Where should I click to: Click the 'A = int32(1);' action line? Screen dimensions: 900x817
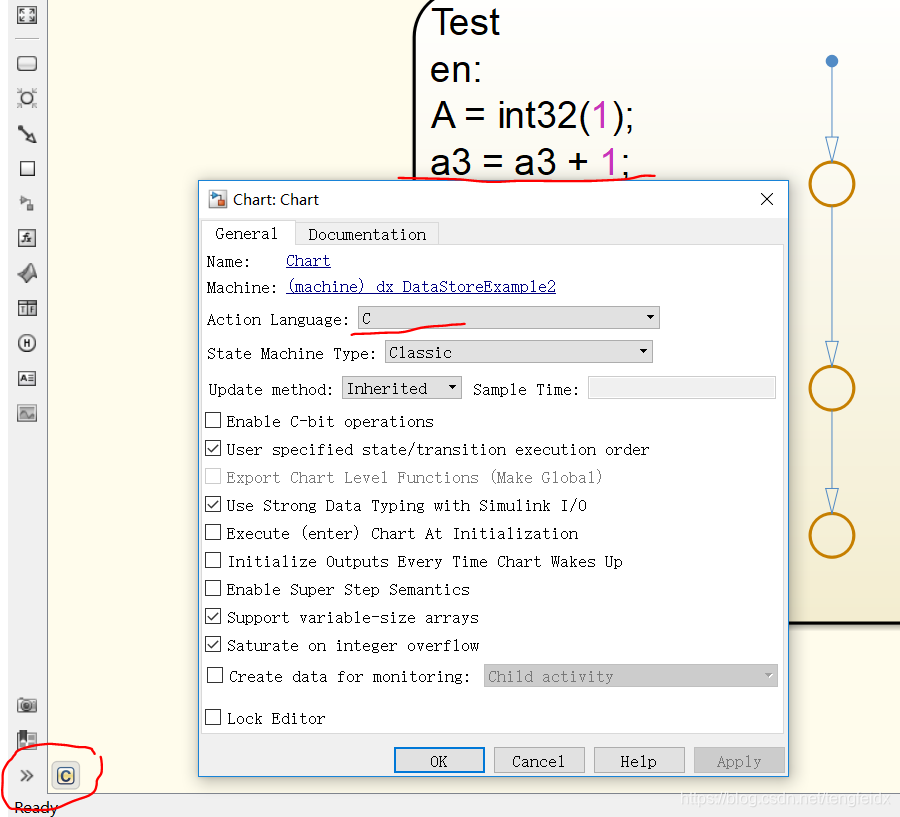(532, 115)
